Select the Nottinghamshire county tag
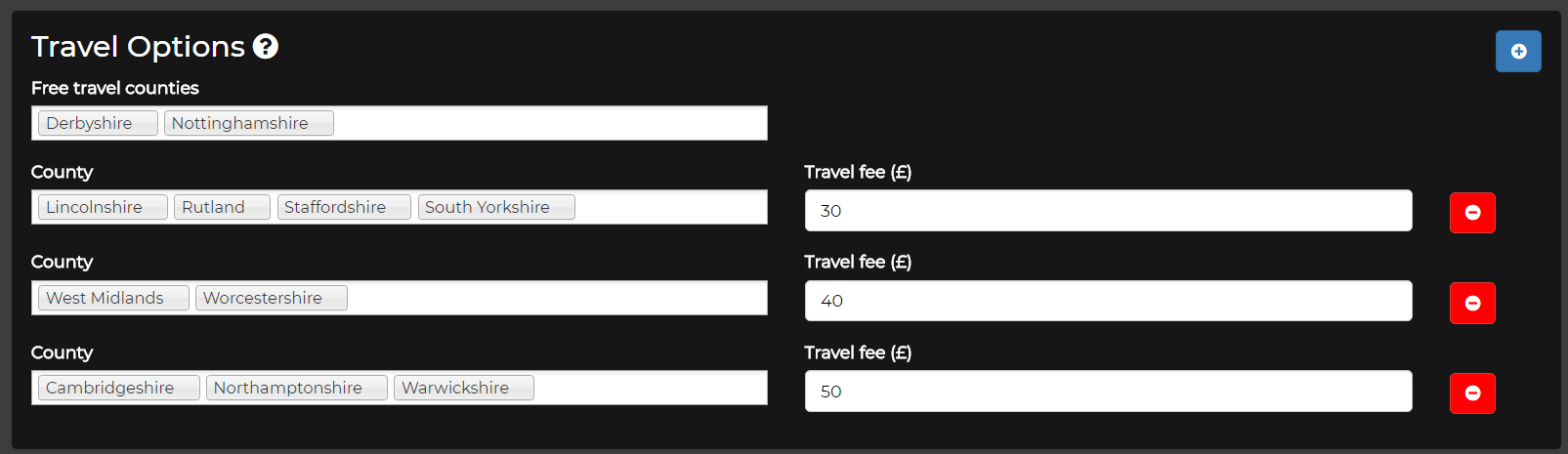This screenshot has width=1568, height=454. coord(249,123)
